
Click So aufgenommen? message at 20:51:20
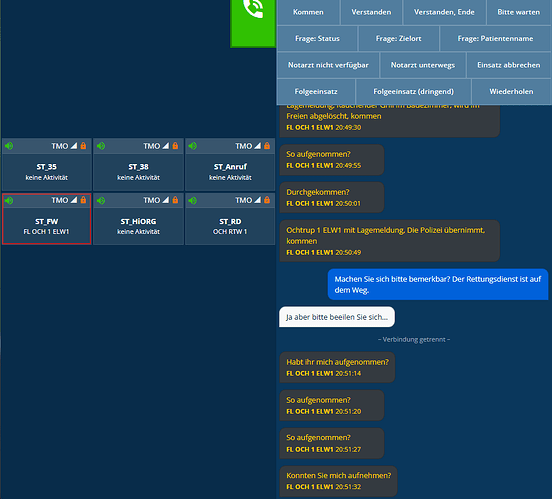tap(332, 405)
